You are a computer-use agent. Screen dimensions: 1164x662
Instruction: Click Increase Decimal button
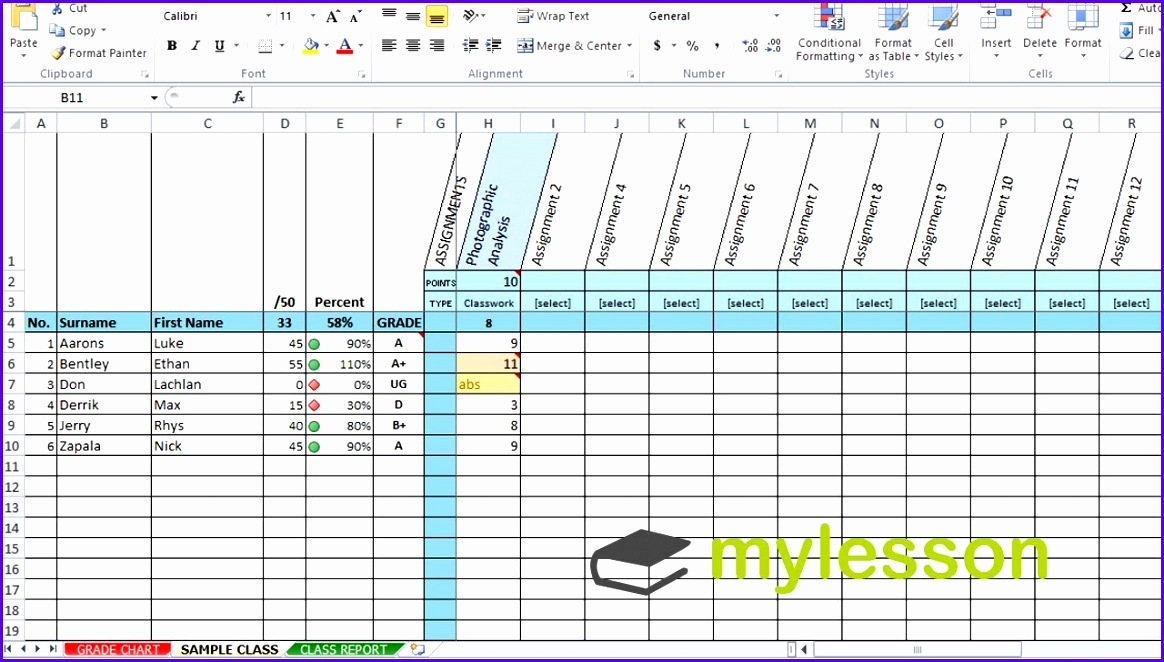751,46
